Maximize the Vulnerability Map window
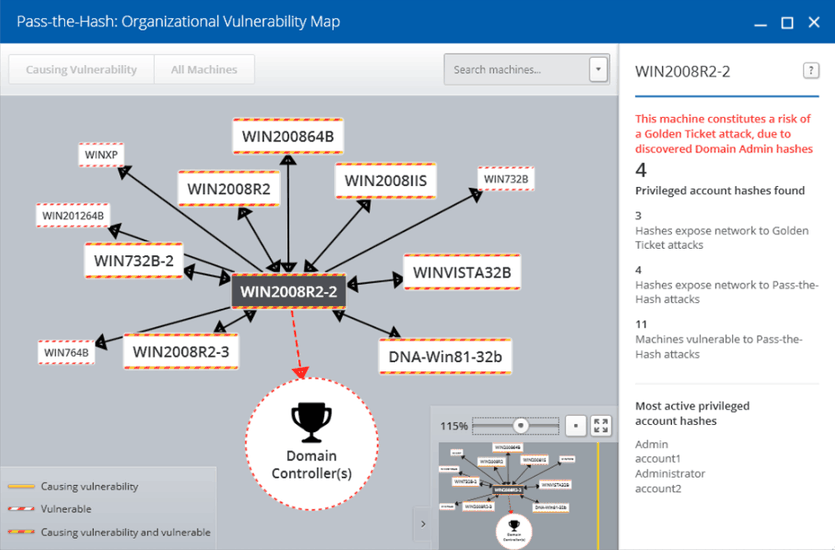Screen dimensions: 835x550 pos(787,22)
